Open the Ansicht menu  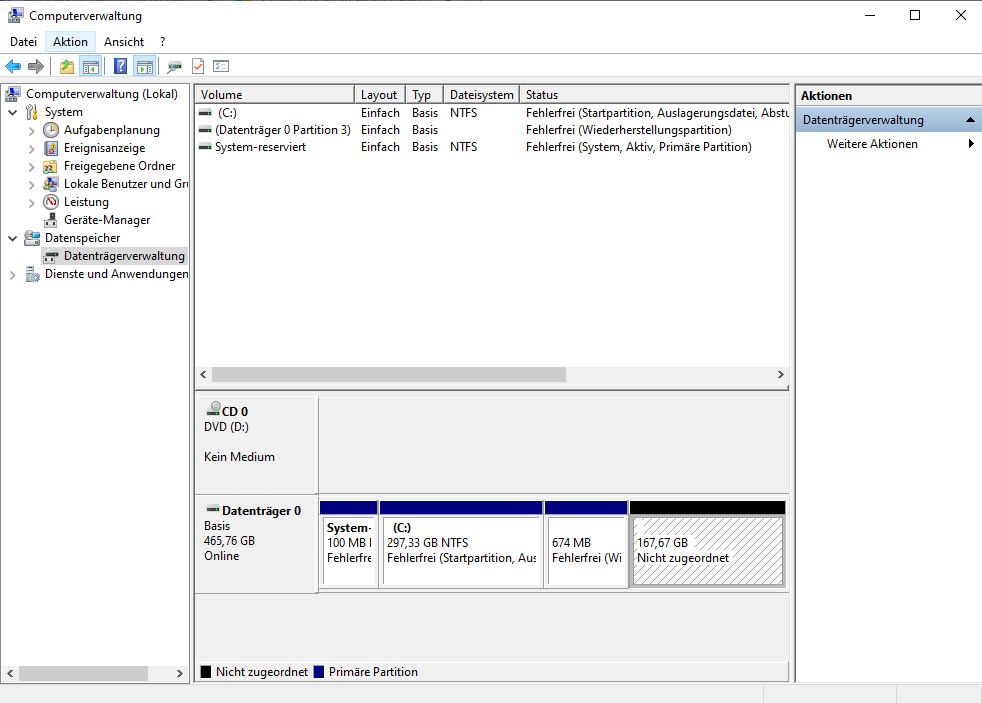coord(124,42)
